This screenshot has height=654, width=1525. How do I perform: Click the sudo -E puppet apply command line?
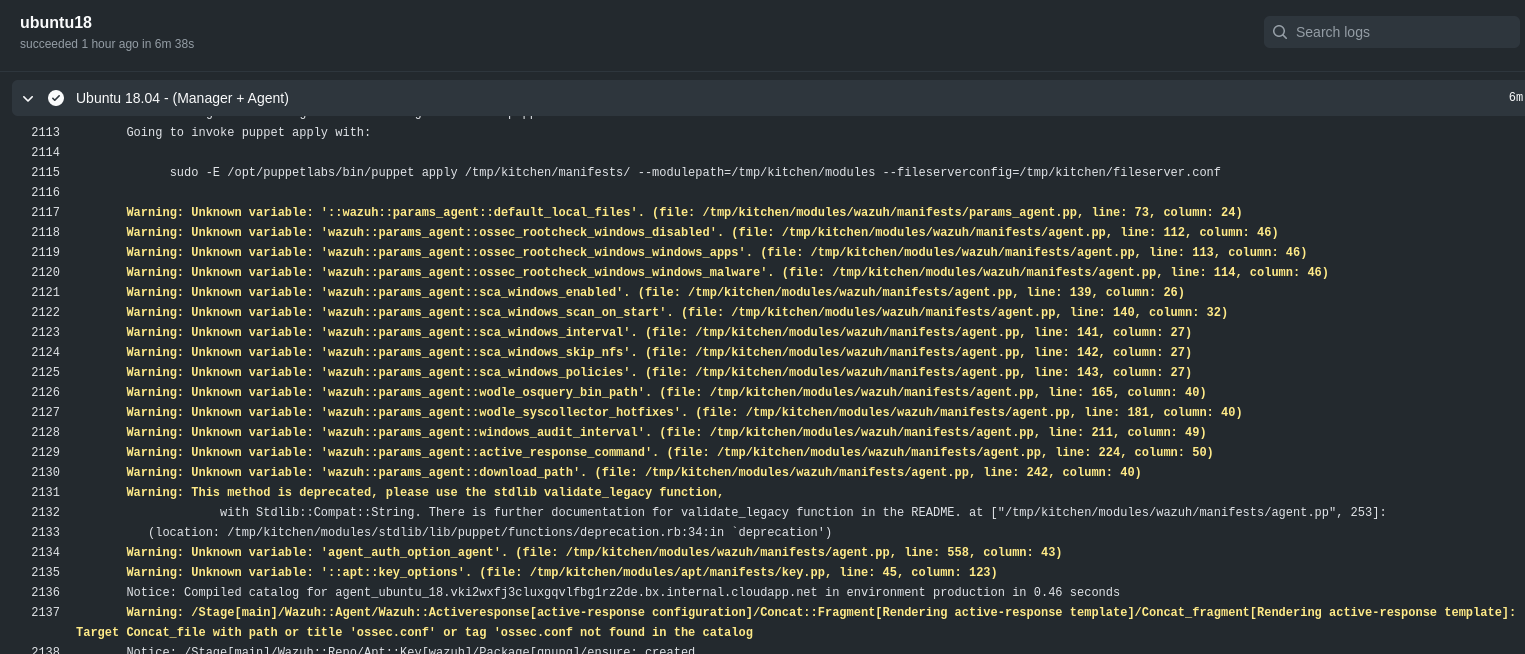pyautogui.click(x=695, y=173)
